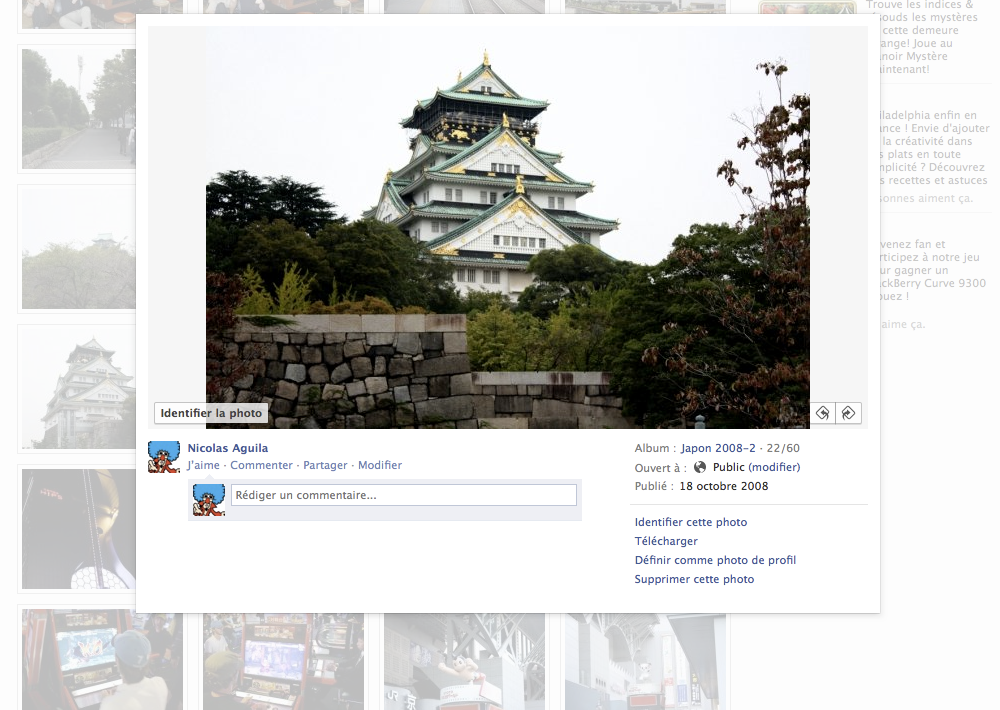Open Nicolas Aguila's profile link
Image resolution: width=1000 pixels, height=710 pixels.
(228, 448)
